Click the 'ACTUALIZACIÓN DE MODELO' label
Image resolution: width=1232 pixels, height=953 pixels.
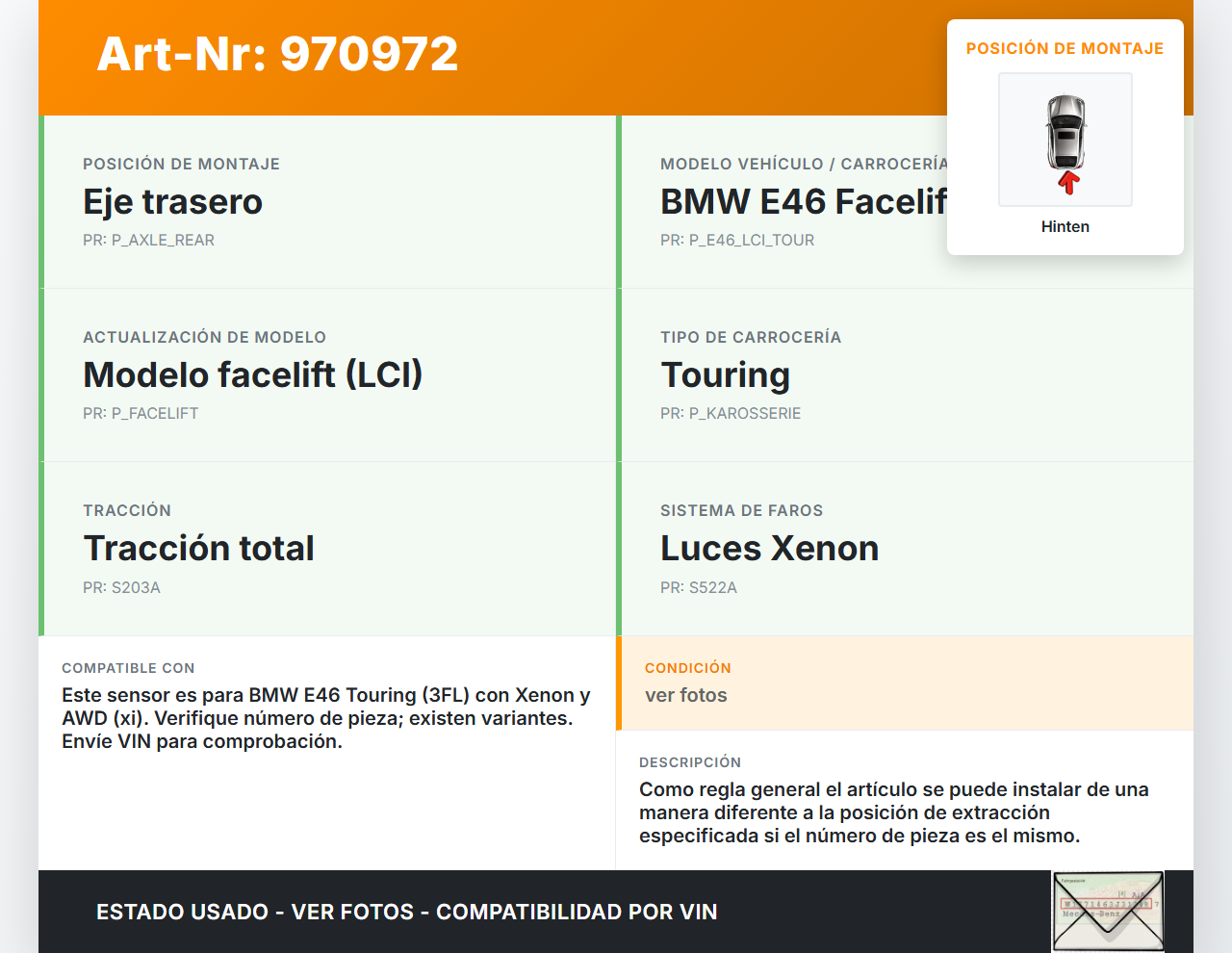205,337
